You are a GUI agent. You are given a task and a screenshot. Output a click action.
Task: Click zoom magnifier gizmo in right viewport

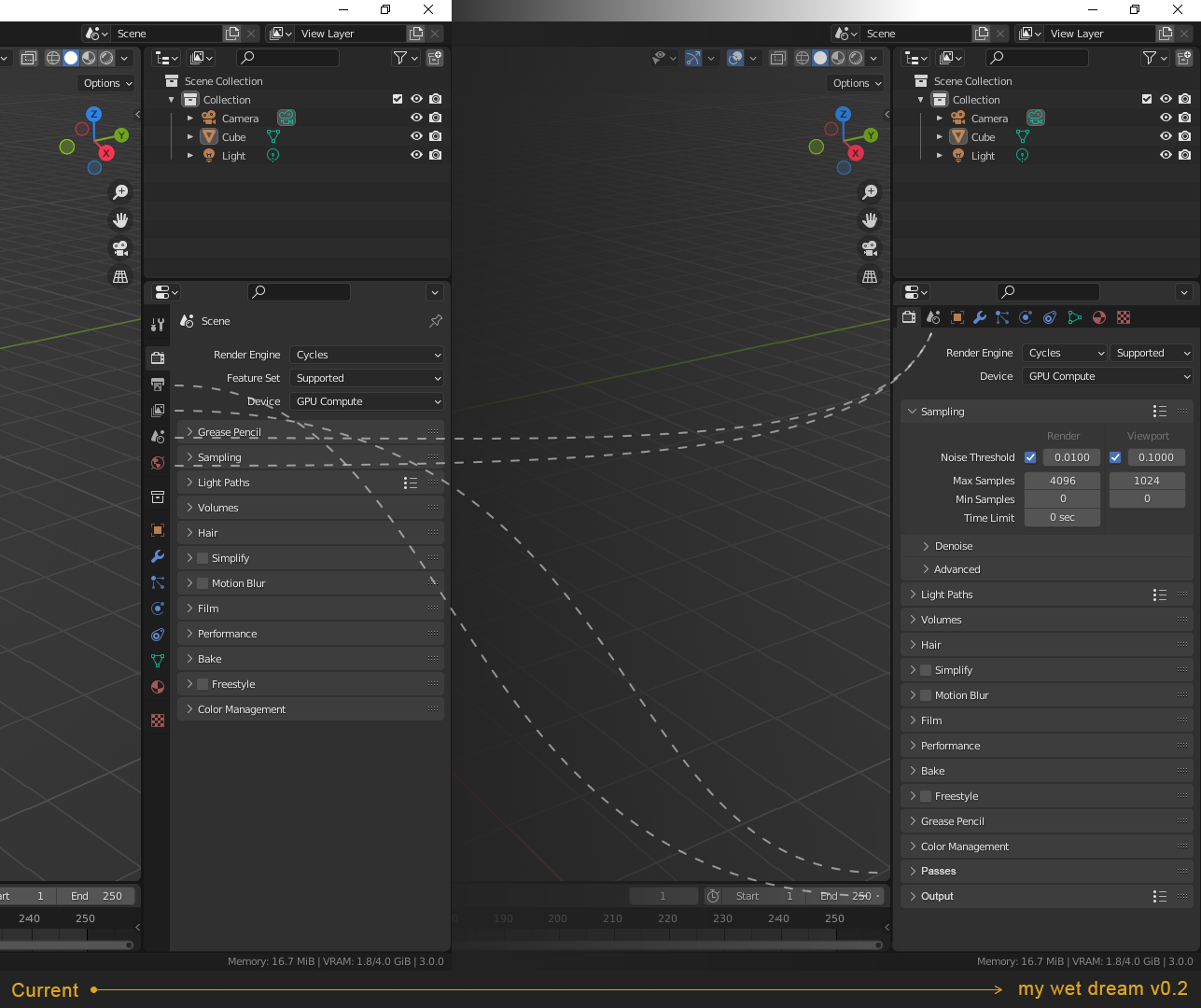870,192
